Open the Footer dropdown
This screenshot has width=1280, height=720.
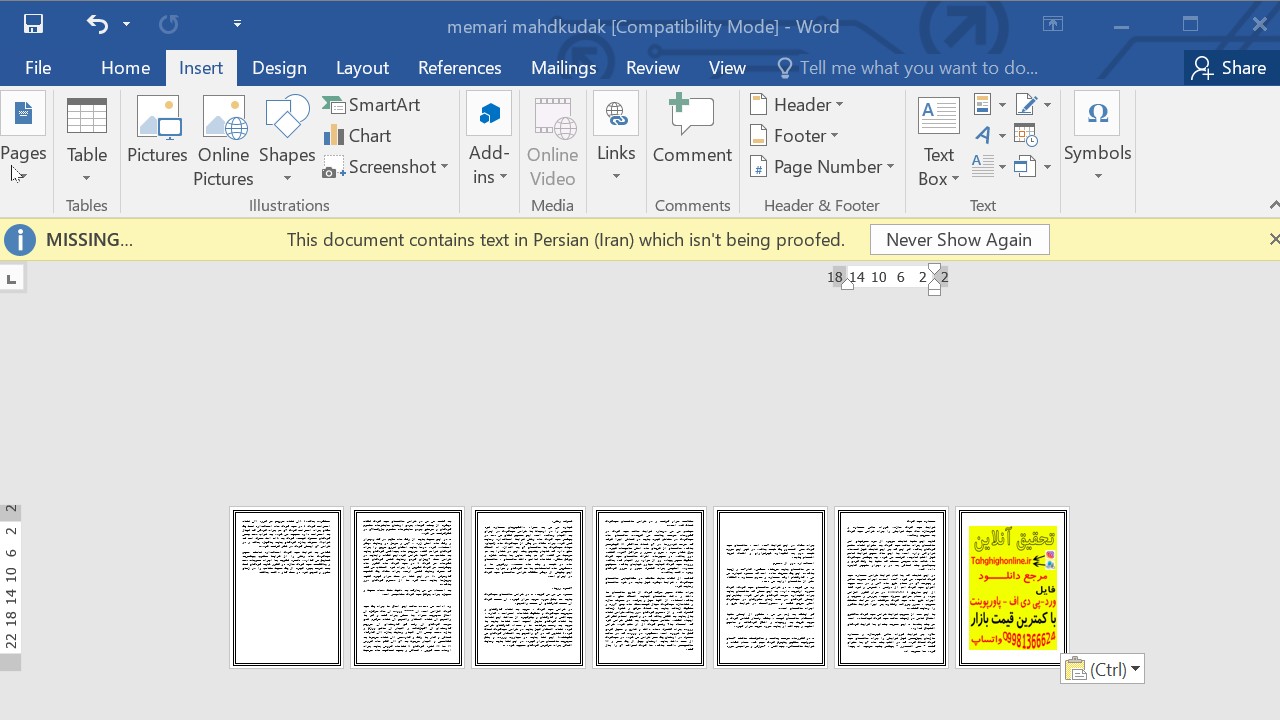[795, 135]
